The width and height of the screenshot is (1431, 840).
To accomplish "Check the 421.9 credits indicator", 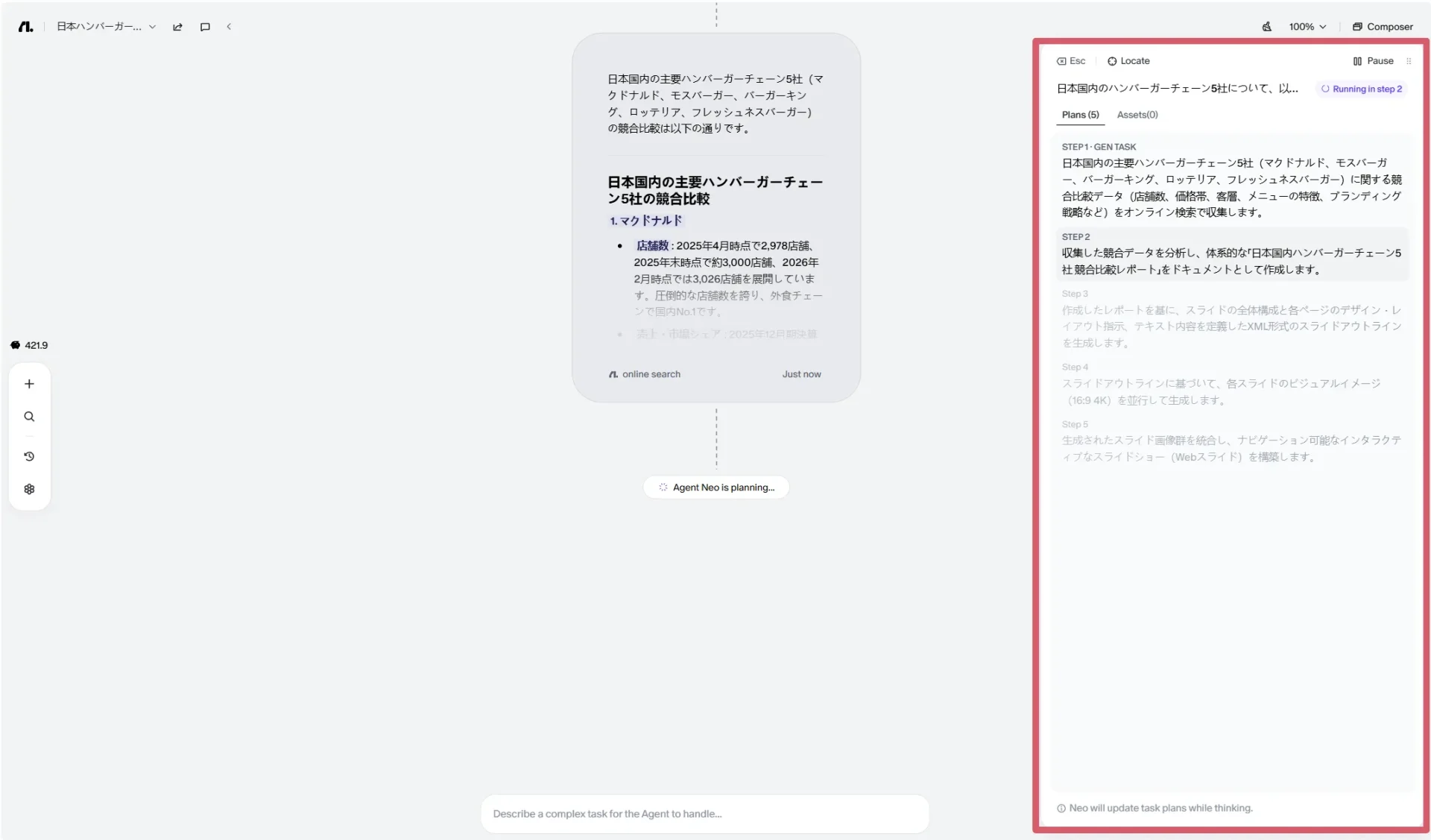I will [29, 345].
